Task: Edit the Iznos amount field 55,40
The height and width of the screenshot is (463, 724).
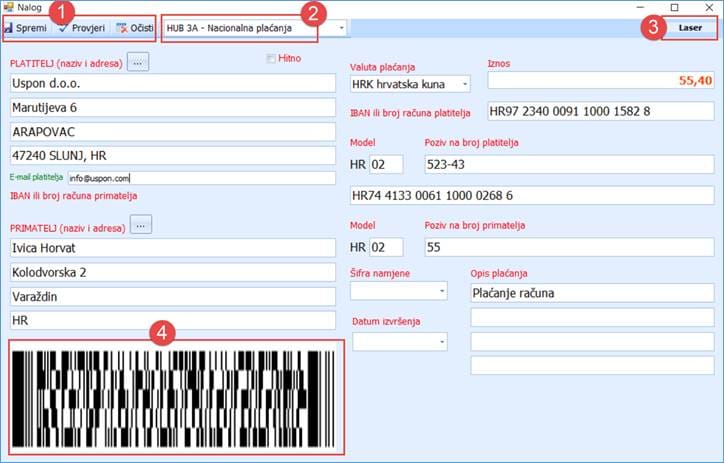Action: coord(601,80)
